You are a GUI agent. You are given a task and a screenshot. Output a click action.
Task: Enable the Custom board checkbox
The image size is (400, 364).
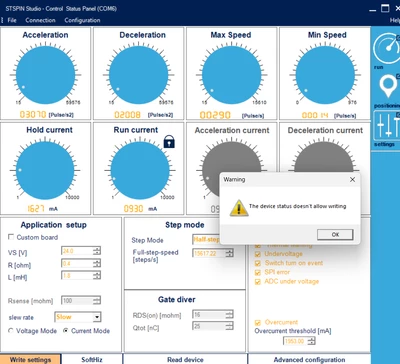point(11,237)
